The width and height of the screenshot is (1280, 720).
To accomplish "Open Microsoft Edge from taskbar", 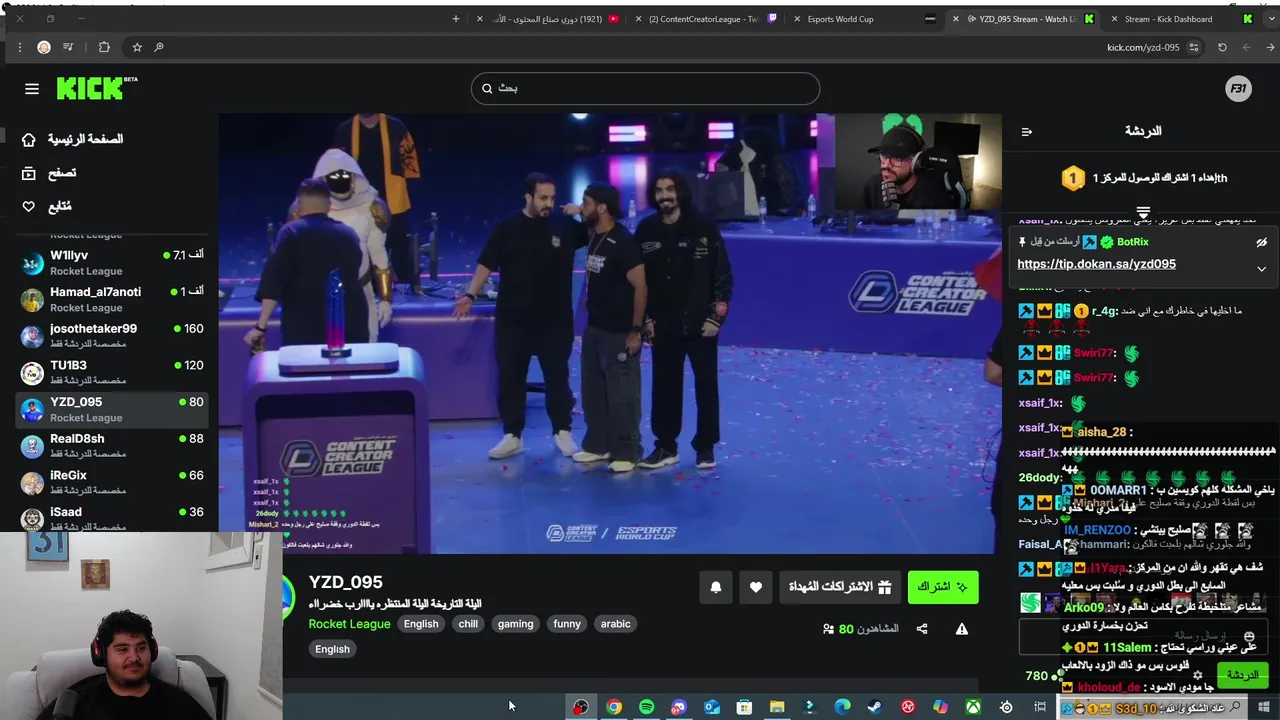I will point(842,707).
